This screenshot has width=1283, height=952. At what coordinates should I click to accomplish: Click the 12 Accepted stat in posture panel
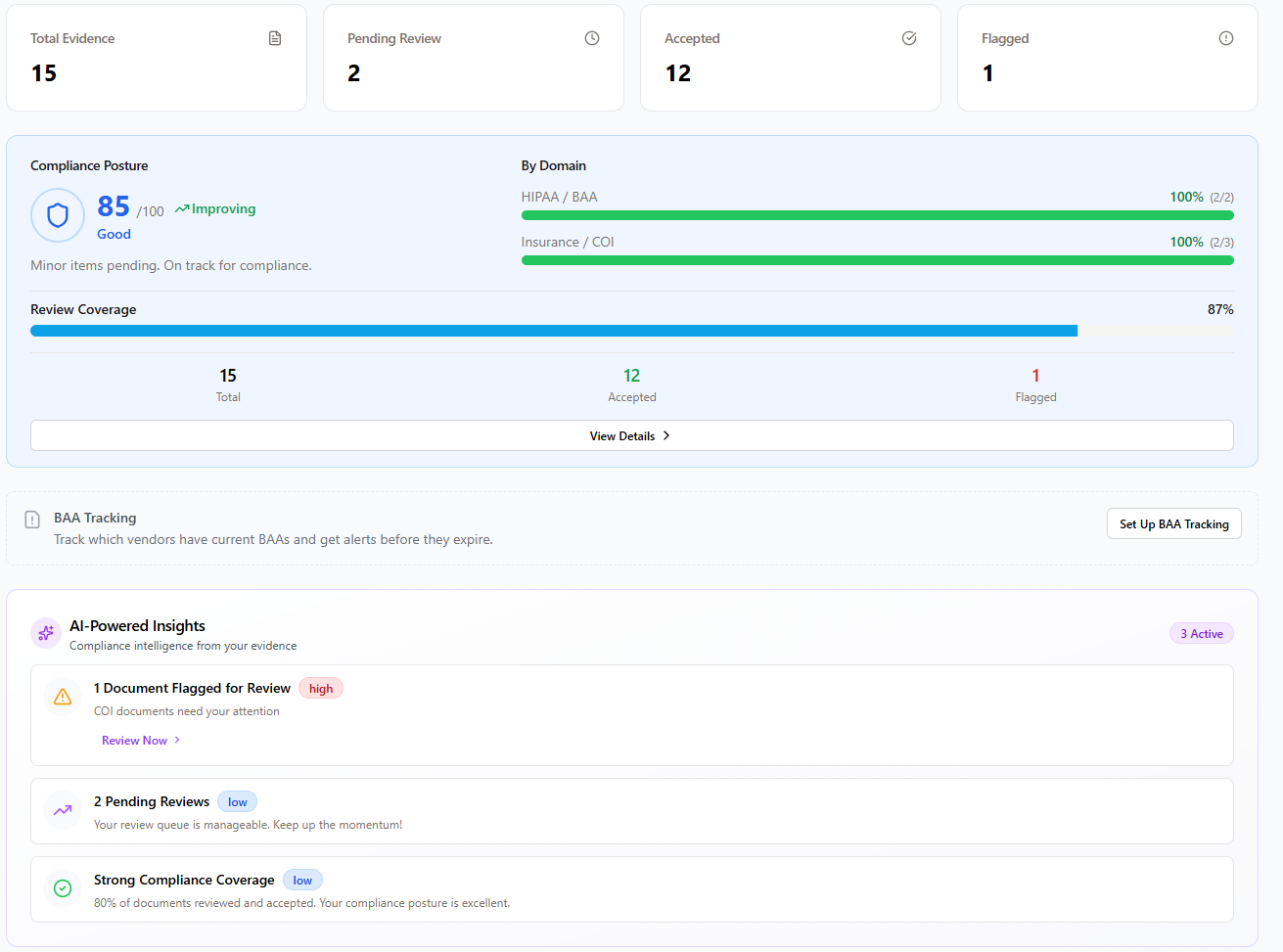tap(632, 385)
